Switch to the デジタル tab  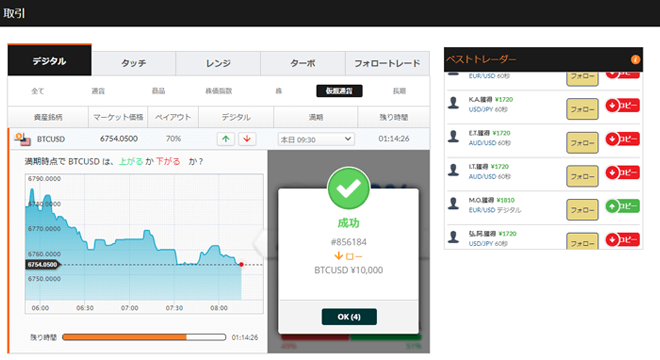click(x=50, y=61)
